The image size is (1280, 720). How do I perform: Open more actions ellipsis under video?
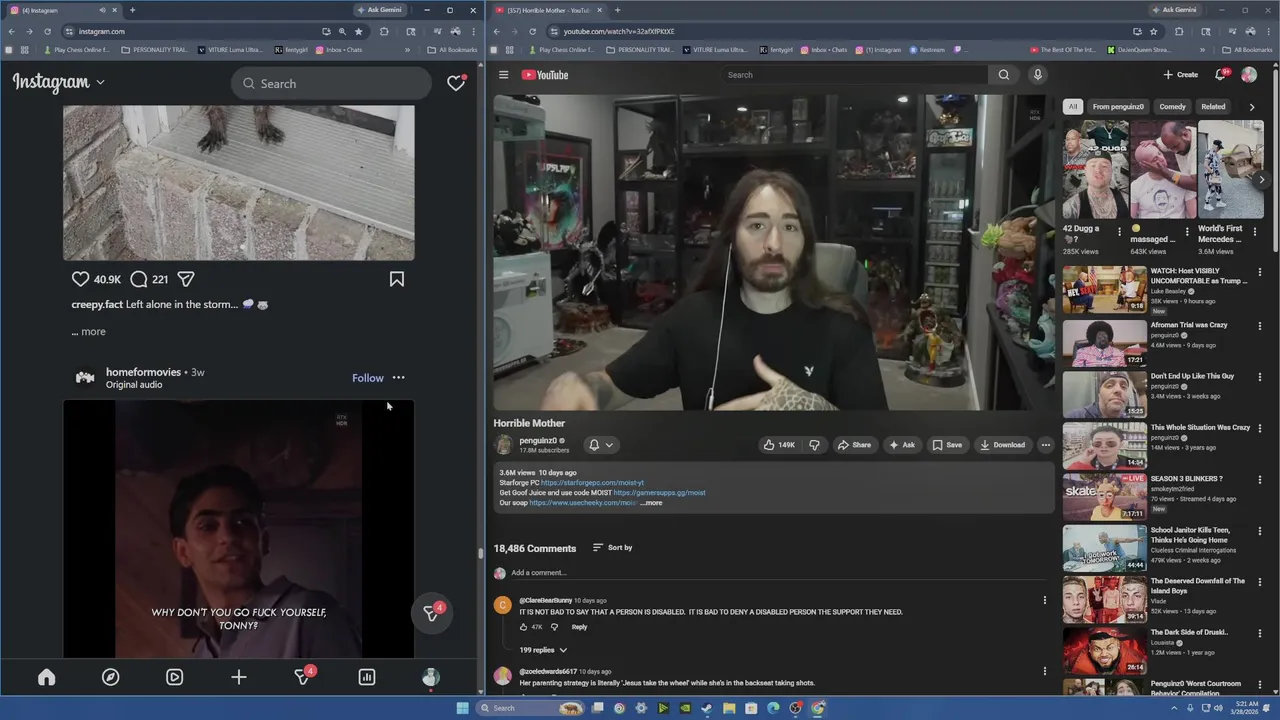click(1046, 445)
